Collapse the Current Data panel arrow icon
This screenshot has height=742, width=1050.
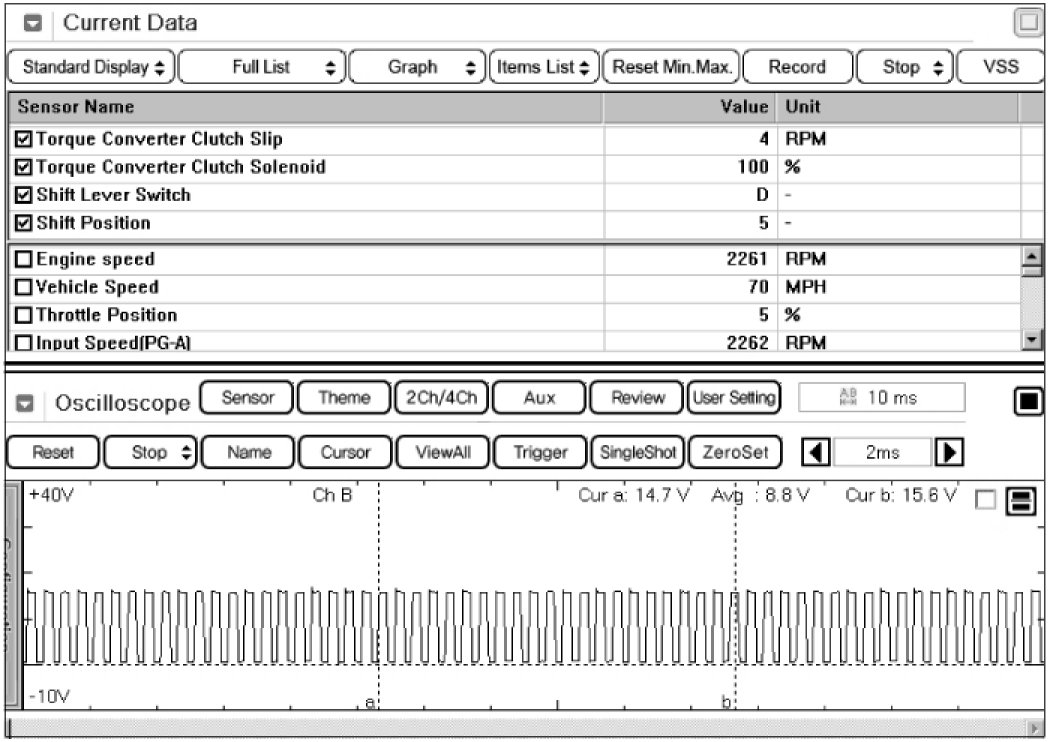coord(32,23)
